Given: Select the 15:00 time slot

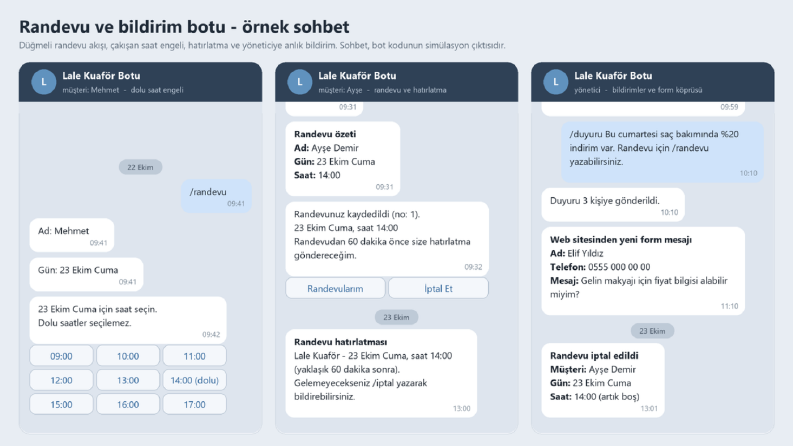Looking at the screenshot, I should click(61, 405).
